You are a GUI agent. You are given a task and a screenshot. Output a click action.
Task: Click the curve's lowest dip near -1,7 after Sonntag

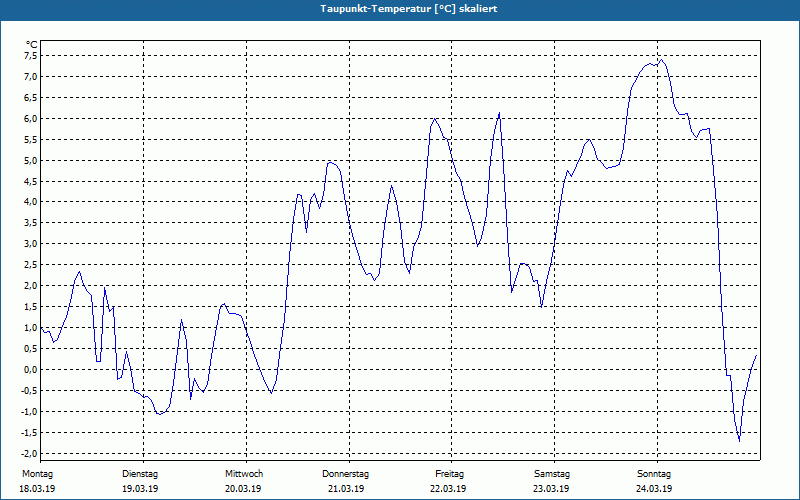pos(739,441)
